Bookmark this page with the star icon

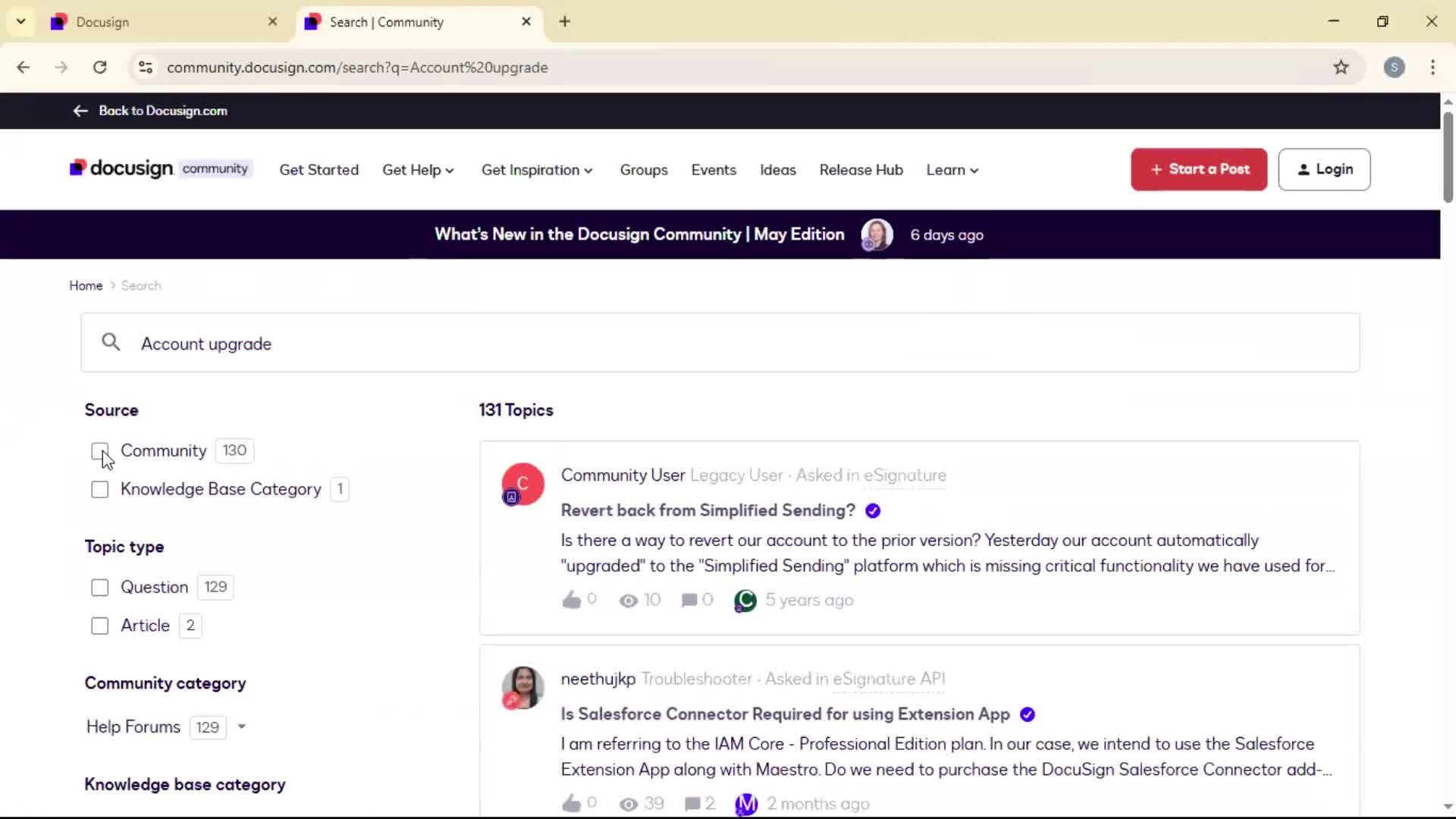point(1341,67)
